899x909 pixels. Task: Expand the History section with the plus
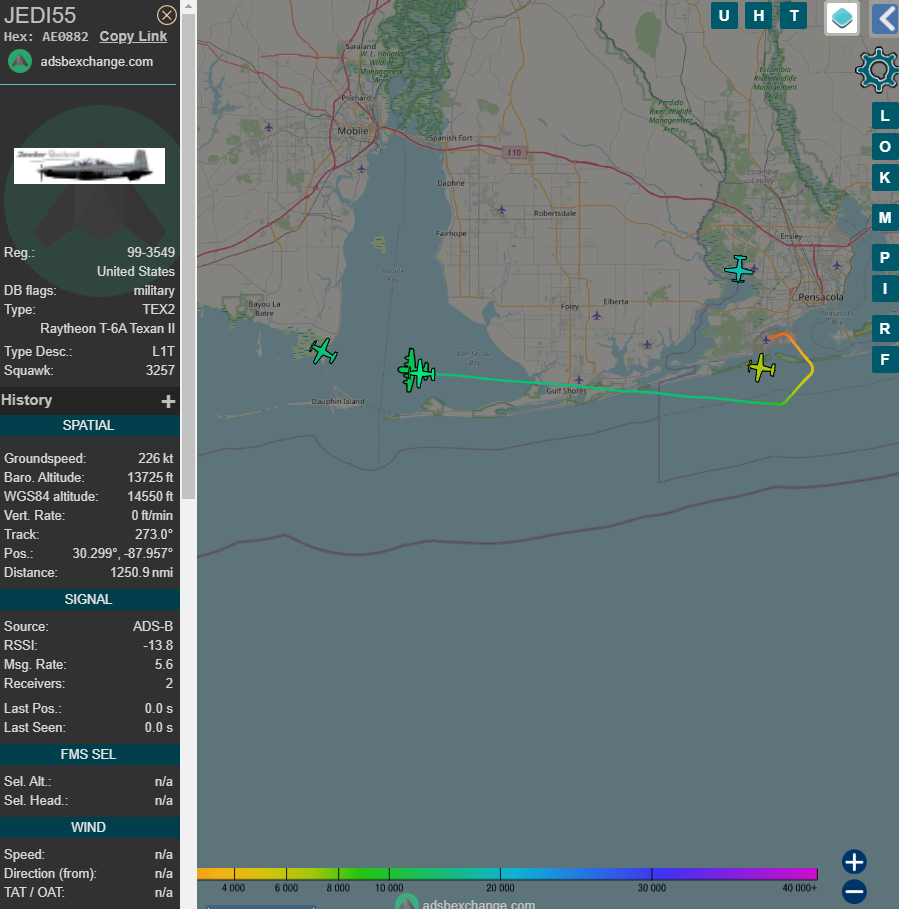[168, 401]
